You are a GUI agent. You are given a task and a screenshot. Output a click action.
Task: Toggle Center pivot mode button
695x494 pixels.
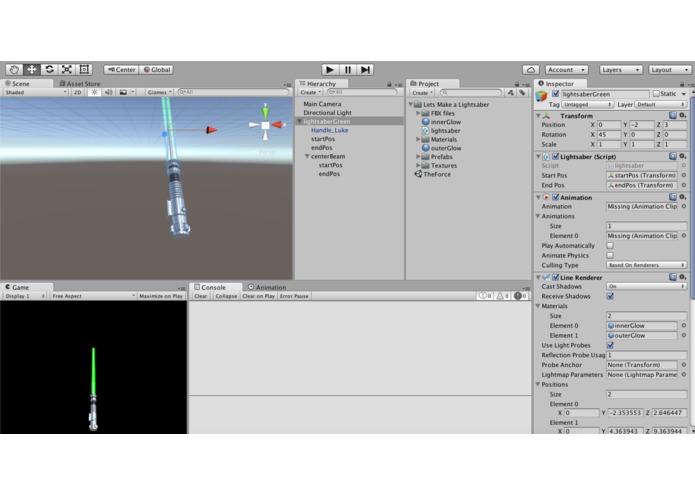(x=121, y=70)
